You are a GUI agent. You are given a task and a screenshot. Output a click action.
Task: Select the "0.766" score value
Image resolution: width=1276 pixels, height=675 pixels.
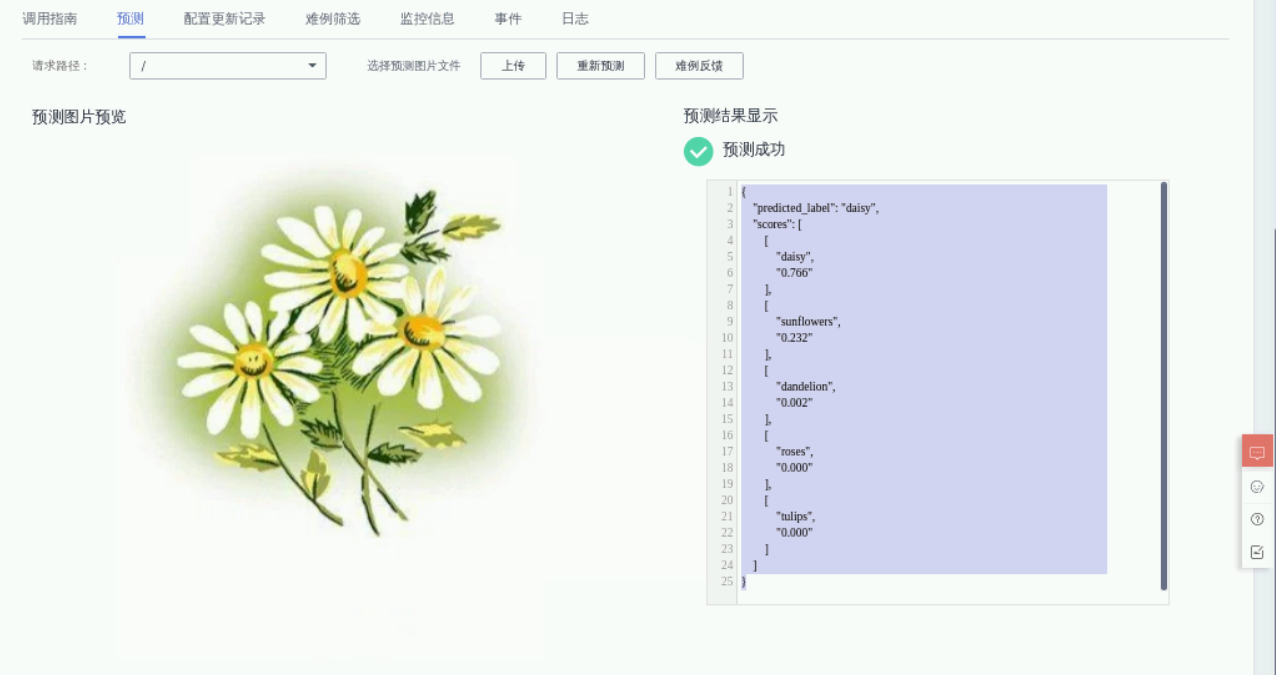tap(794, 273)
